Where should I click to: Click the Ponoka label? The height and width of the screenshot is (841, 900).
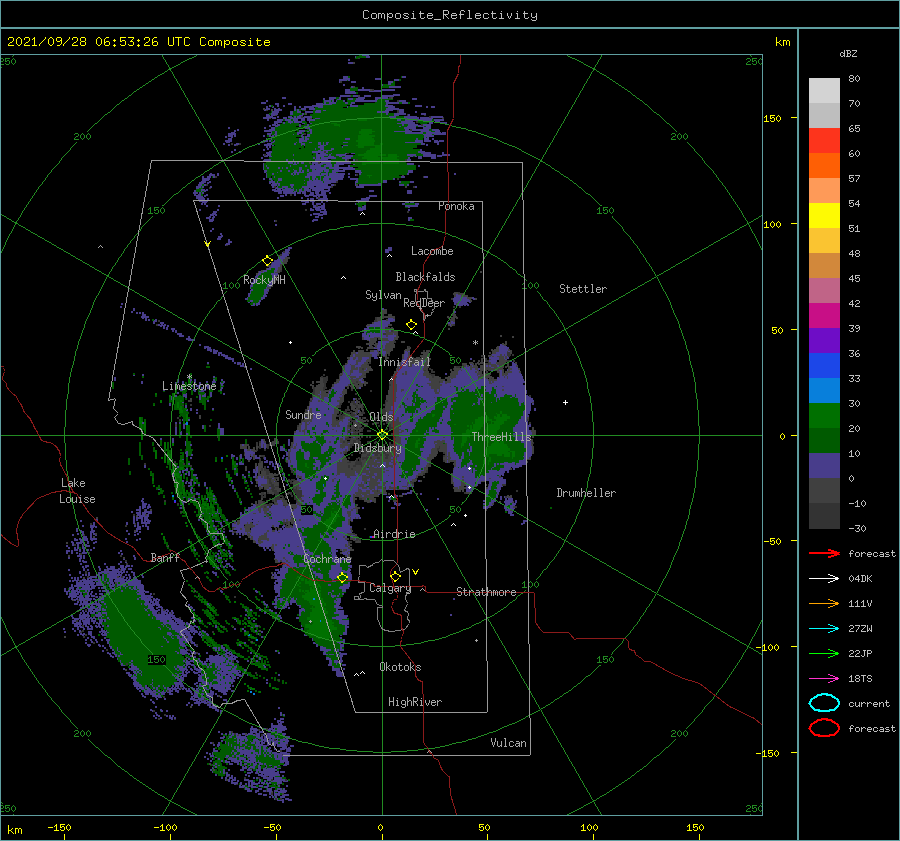coord(456,206)
